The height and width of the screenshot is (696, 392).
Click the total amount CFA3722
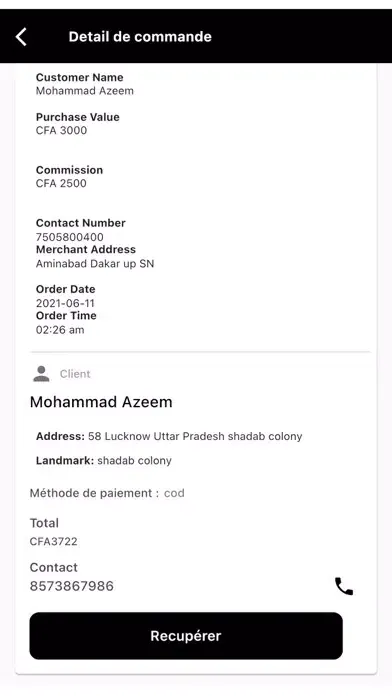(x=53, y=542)
